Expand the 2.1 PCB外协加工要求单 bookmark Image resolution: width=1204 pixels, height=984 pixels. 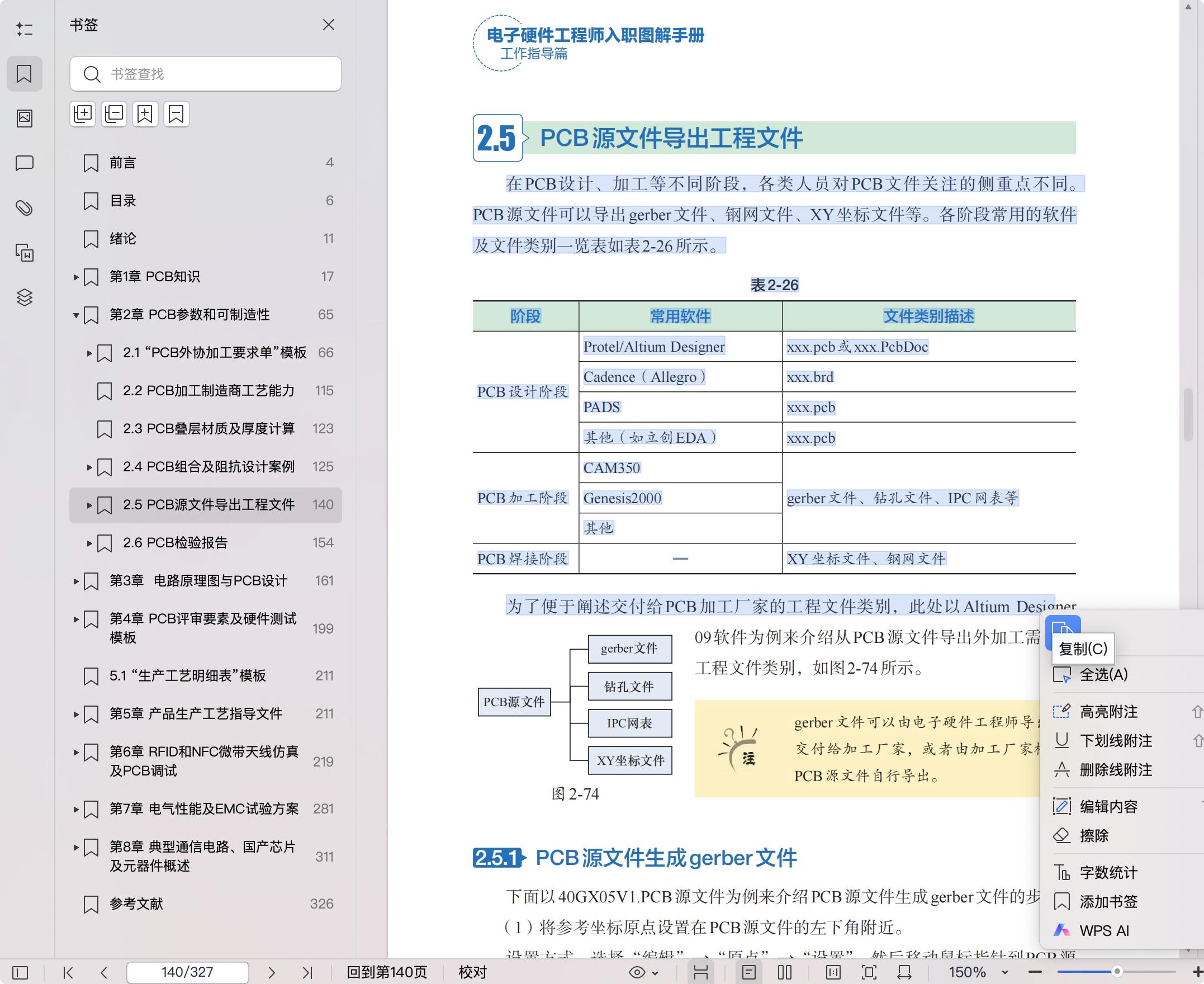tap(89, 353)
